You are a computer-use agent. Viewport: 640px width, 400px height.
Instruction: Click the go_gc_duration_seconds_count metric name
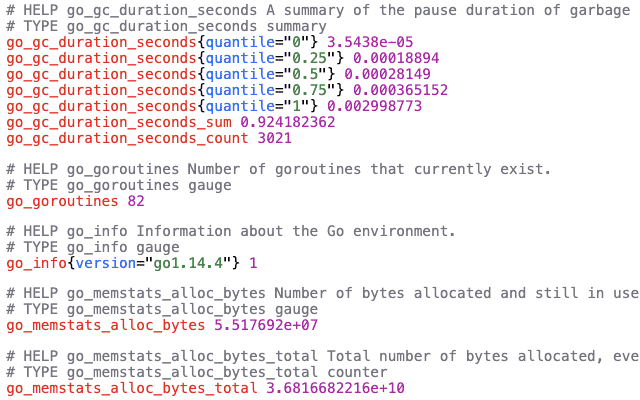pyautogui.click(x=126, y=138)
